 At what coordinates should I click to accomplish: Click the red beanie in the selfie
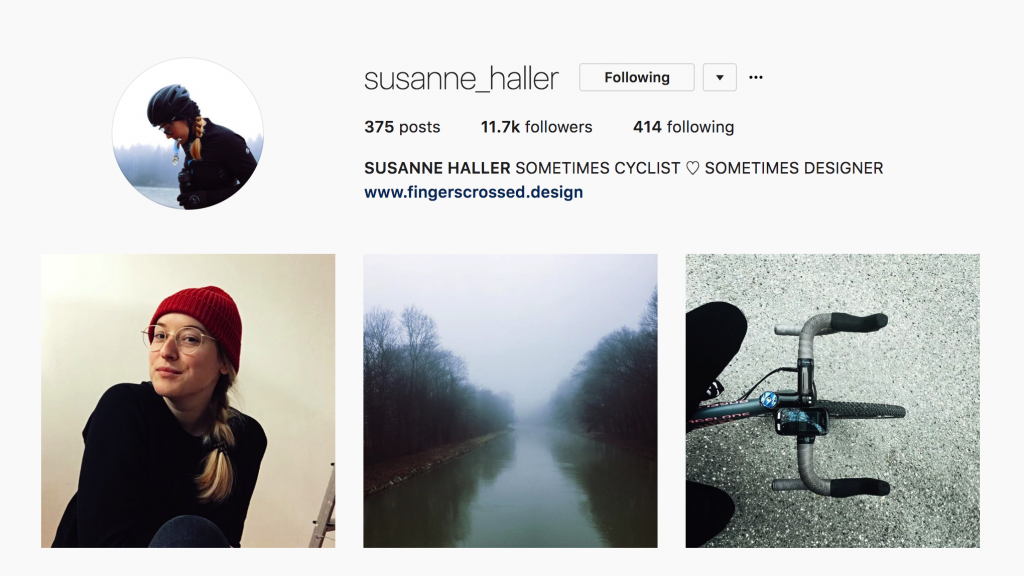[x=199, y=320]
